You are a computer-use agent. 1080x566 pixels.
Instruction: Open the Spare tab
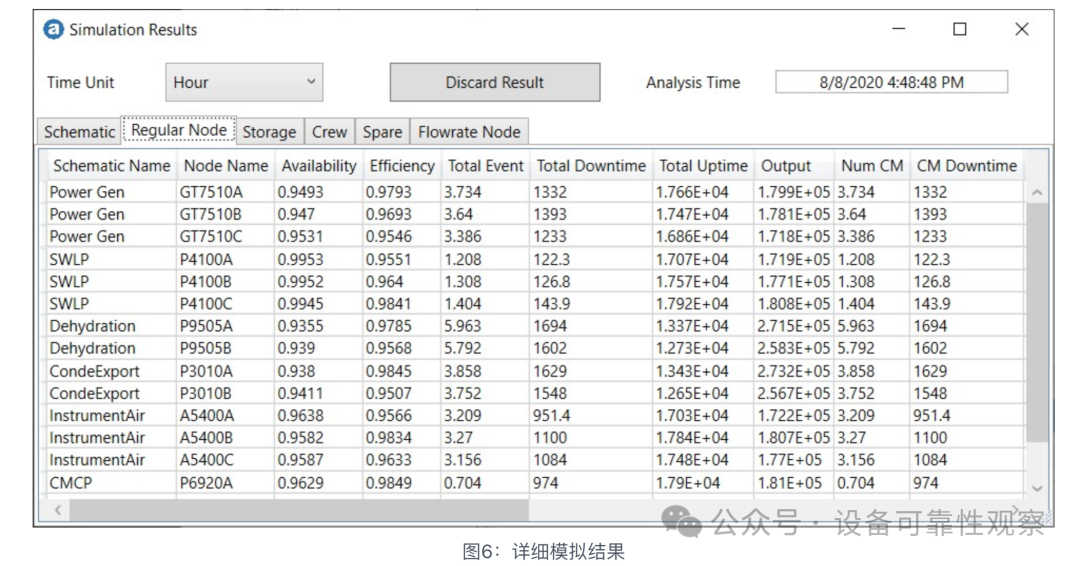[x=382, y=132]
